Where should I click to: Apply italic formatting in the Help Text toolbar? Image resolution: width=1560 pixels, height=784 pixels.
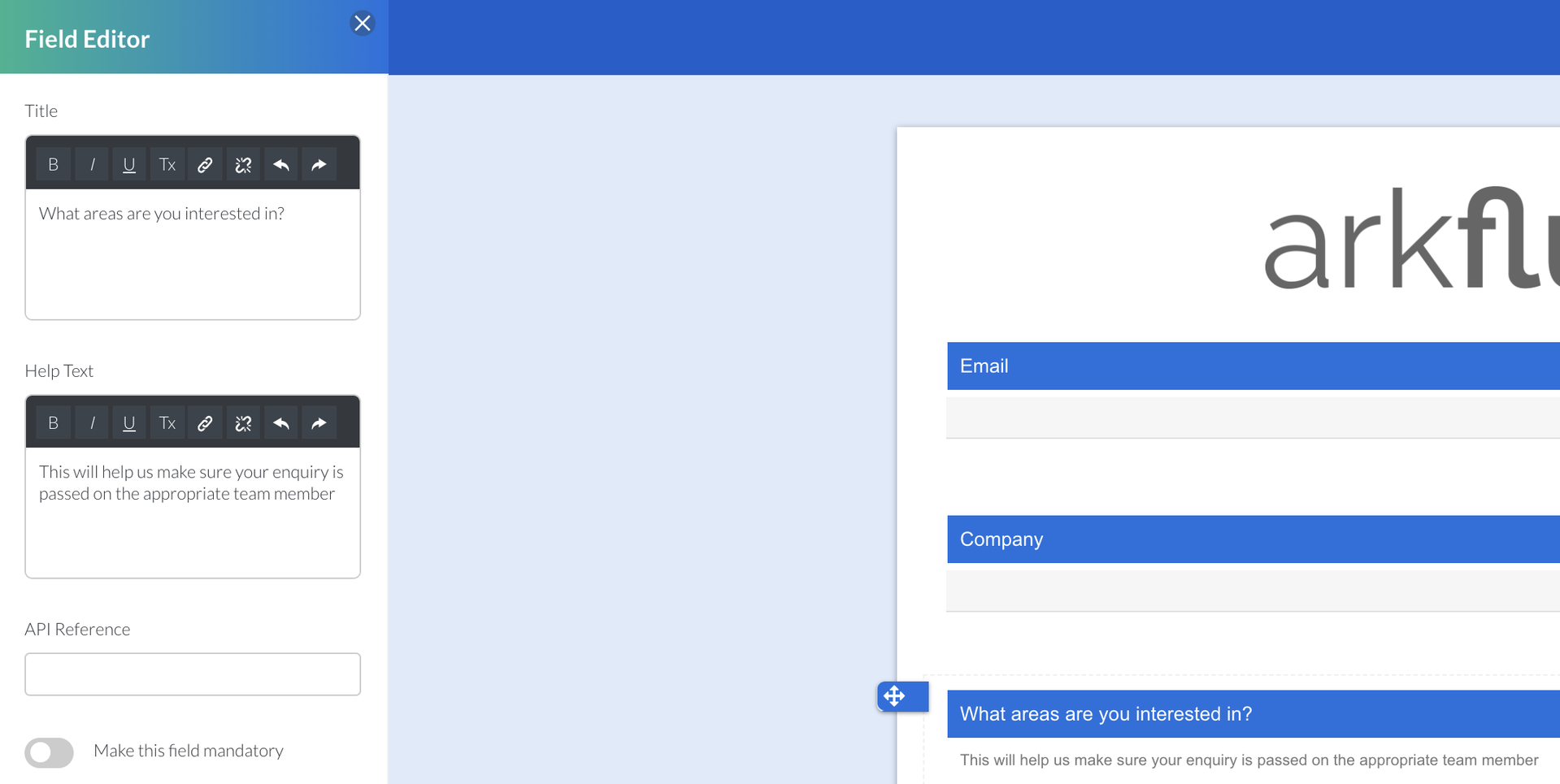pos(92,422)
